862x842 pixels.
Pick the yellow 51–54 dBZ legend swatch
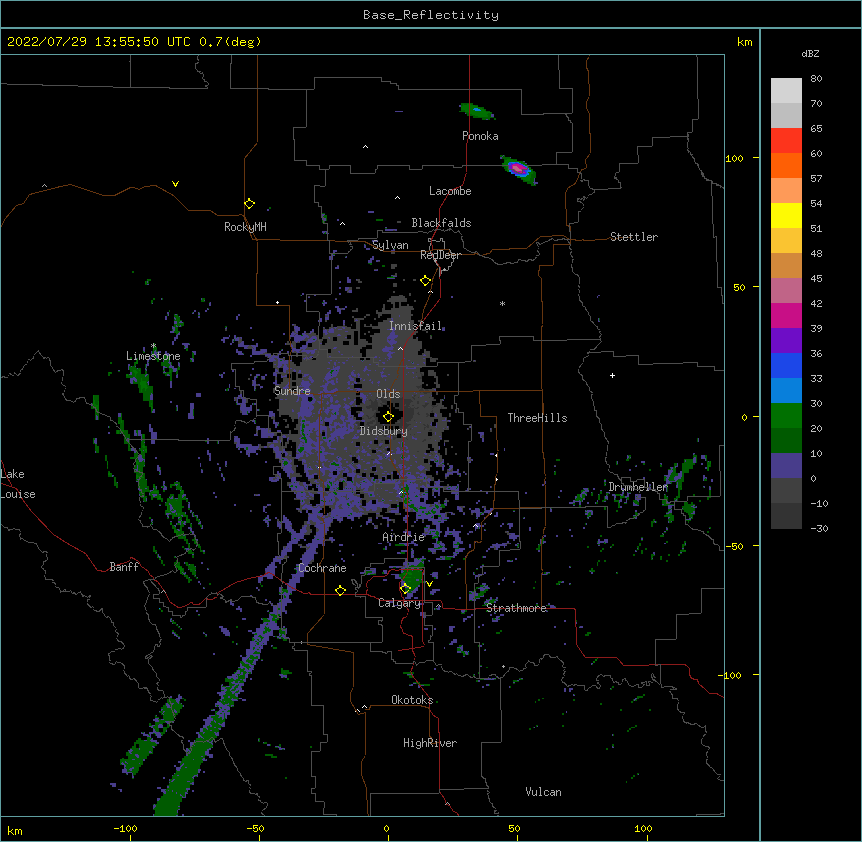point(786,215)
